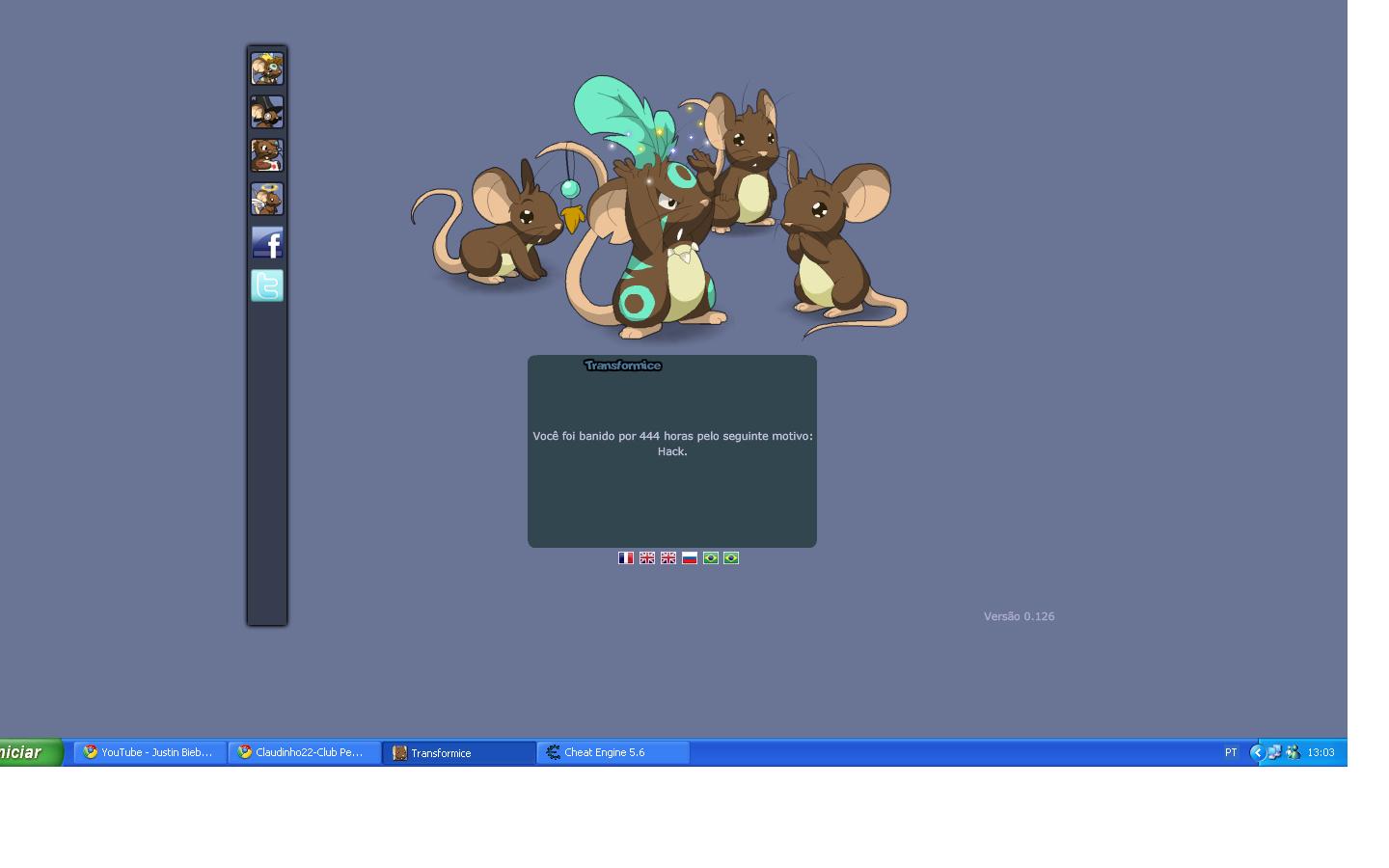Click the blue globe icon in the tray
Viewport: 1389px width, 868px height.
pos(1257,752)
